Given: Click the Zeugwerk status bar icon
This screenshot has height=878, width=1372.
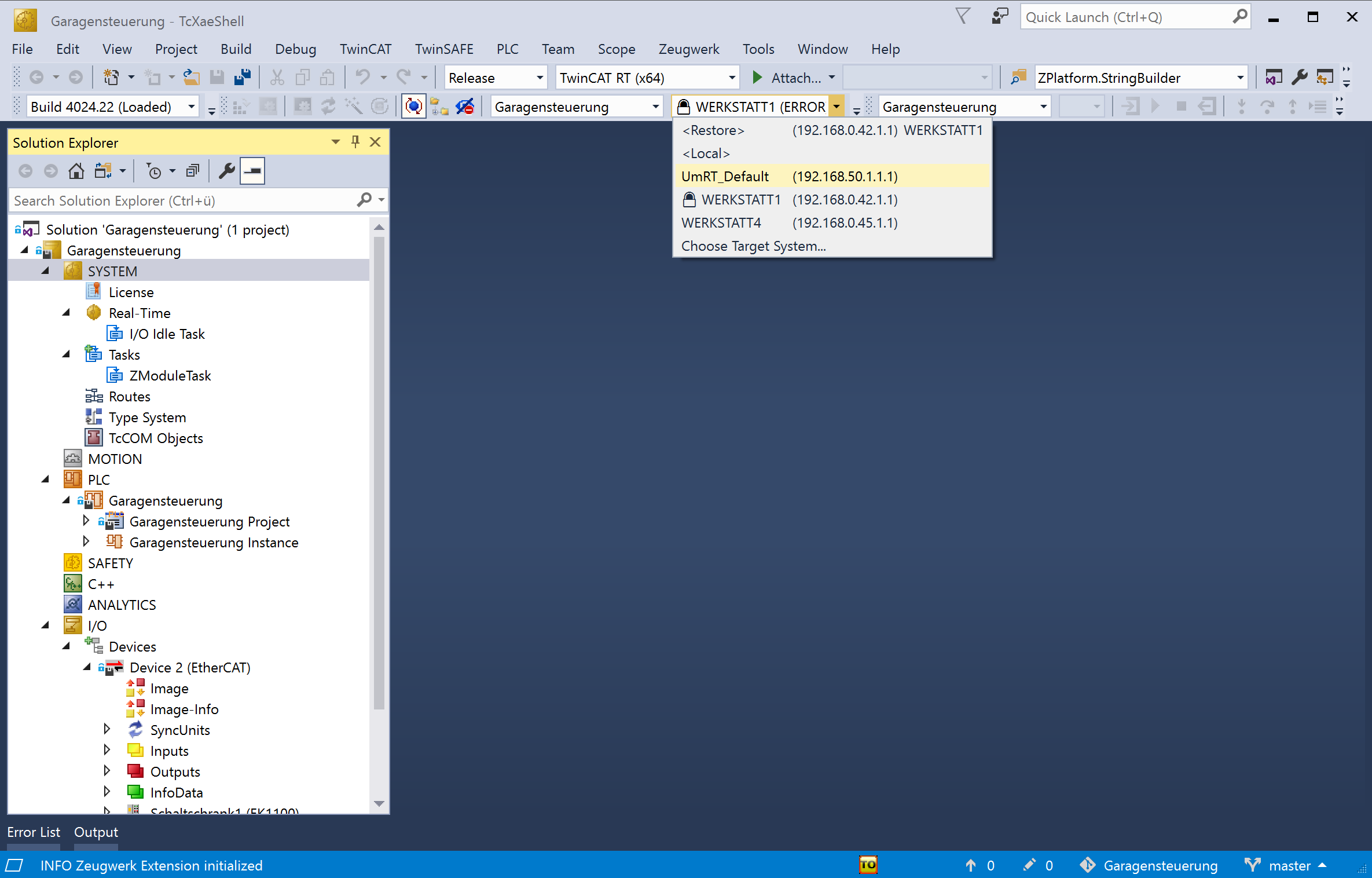Looking at the screenshot, I should [x=868, y=865].
